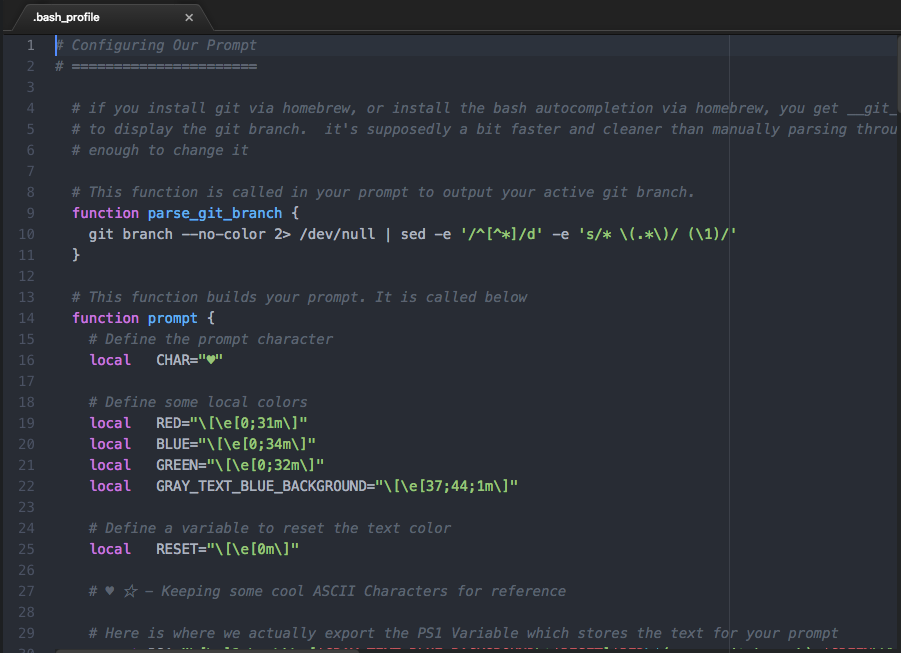Image resolution: width=901 pixels, height=653 pixels.
Task: Click the RESET variable on line 25
Action: coord(180,549)
